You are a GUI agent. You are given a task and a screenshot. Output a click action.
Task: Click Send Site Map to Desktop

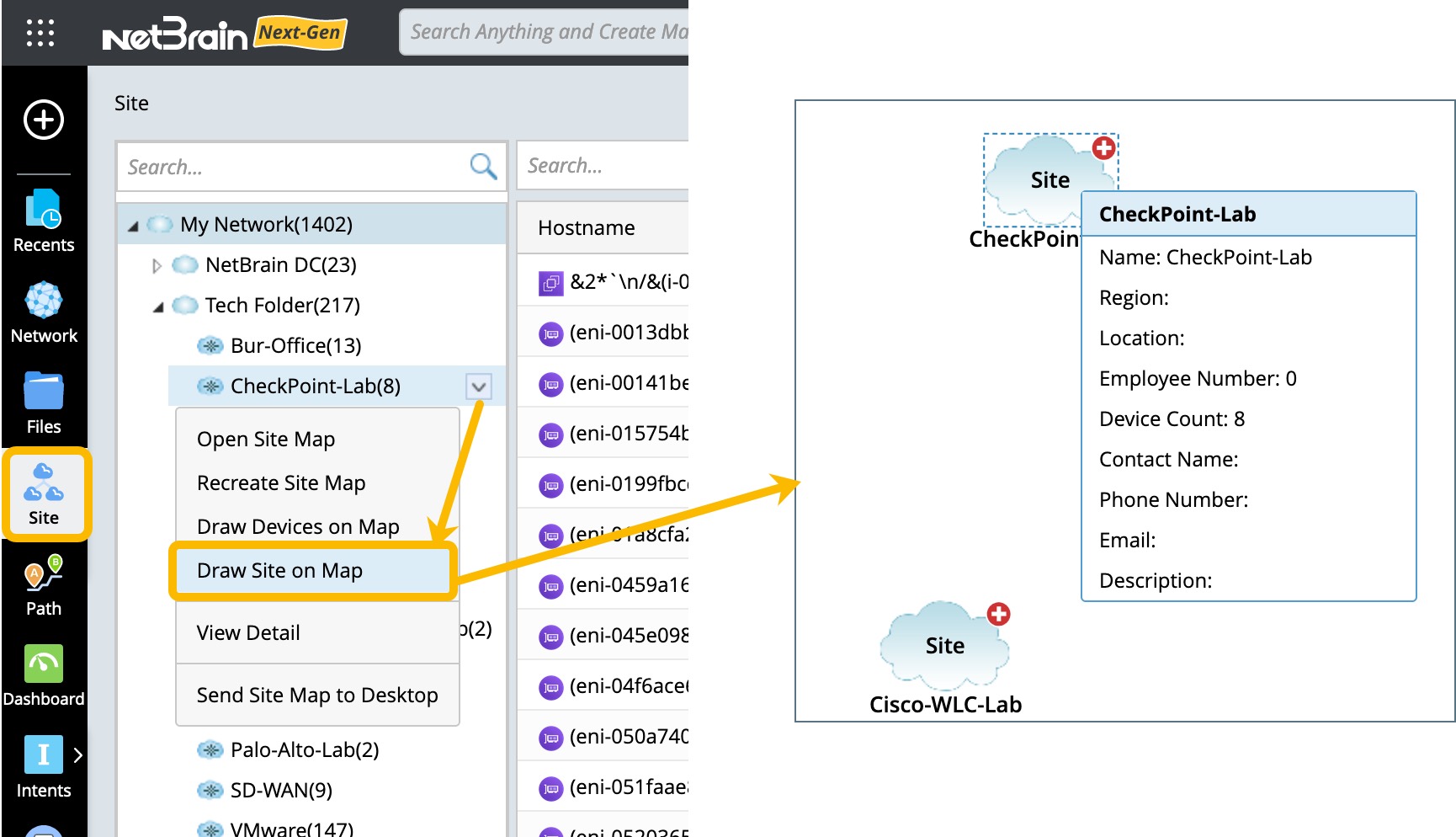pyautogui.click(x=317, y=696)
